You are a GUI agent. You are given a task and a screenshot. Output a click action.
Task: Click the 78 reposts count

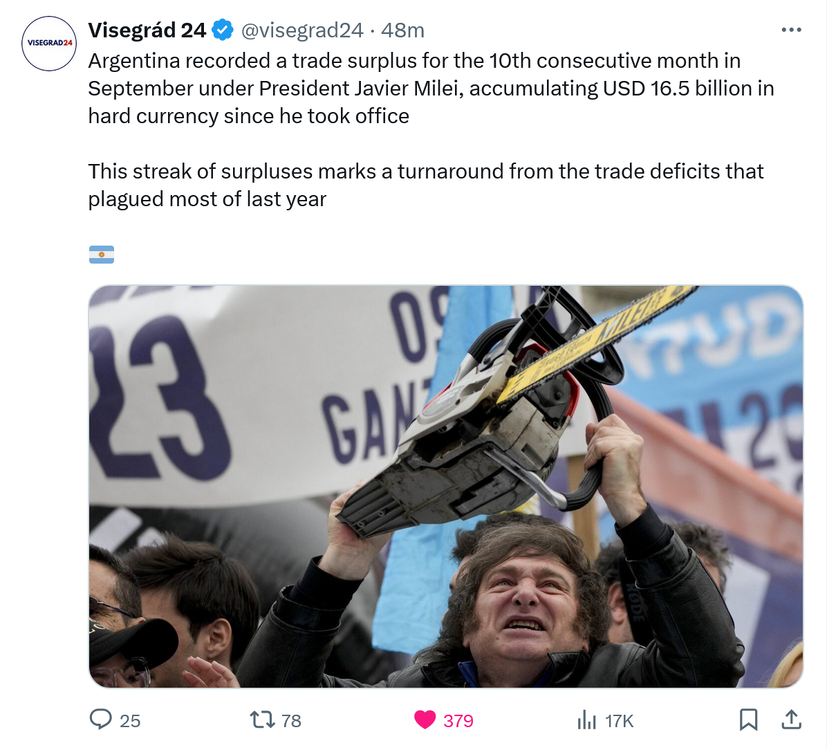coord(291,720)
